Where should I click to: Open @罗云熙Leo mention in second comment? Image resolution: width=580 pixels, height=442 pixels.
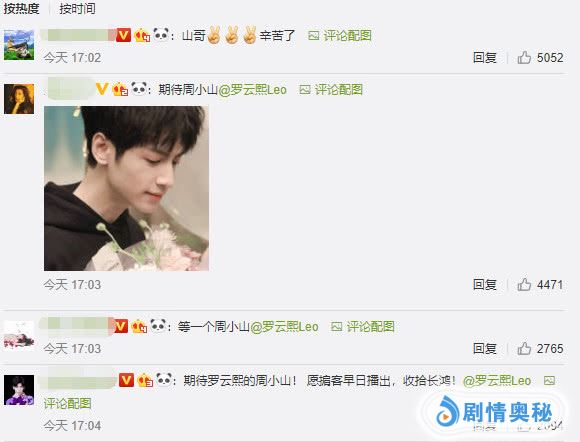(253, 90)
